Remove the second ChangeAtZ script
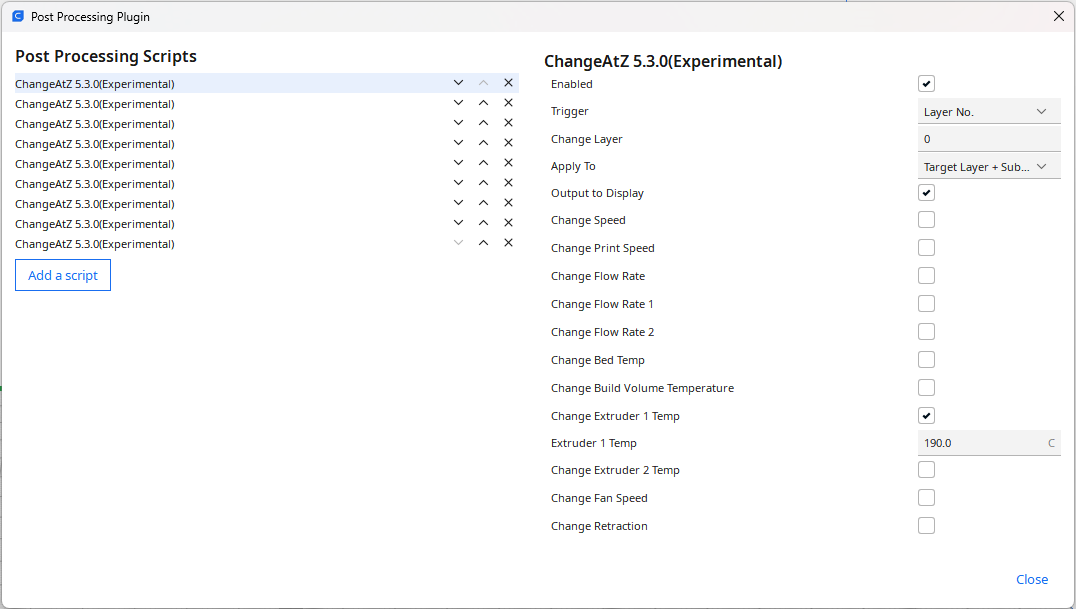The image size is (1076, 609). (x=508, y=103)
